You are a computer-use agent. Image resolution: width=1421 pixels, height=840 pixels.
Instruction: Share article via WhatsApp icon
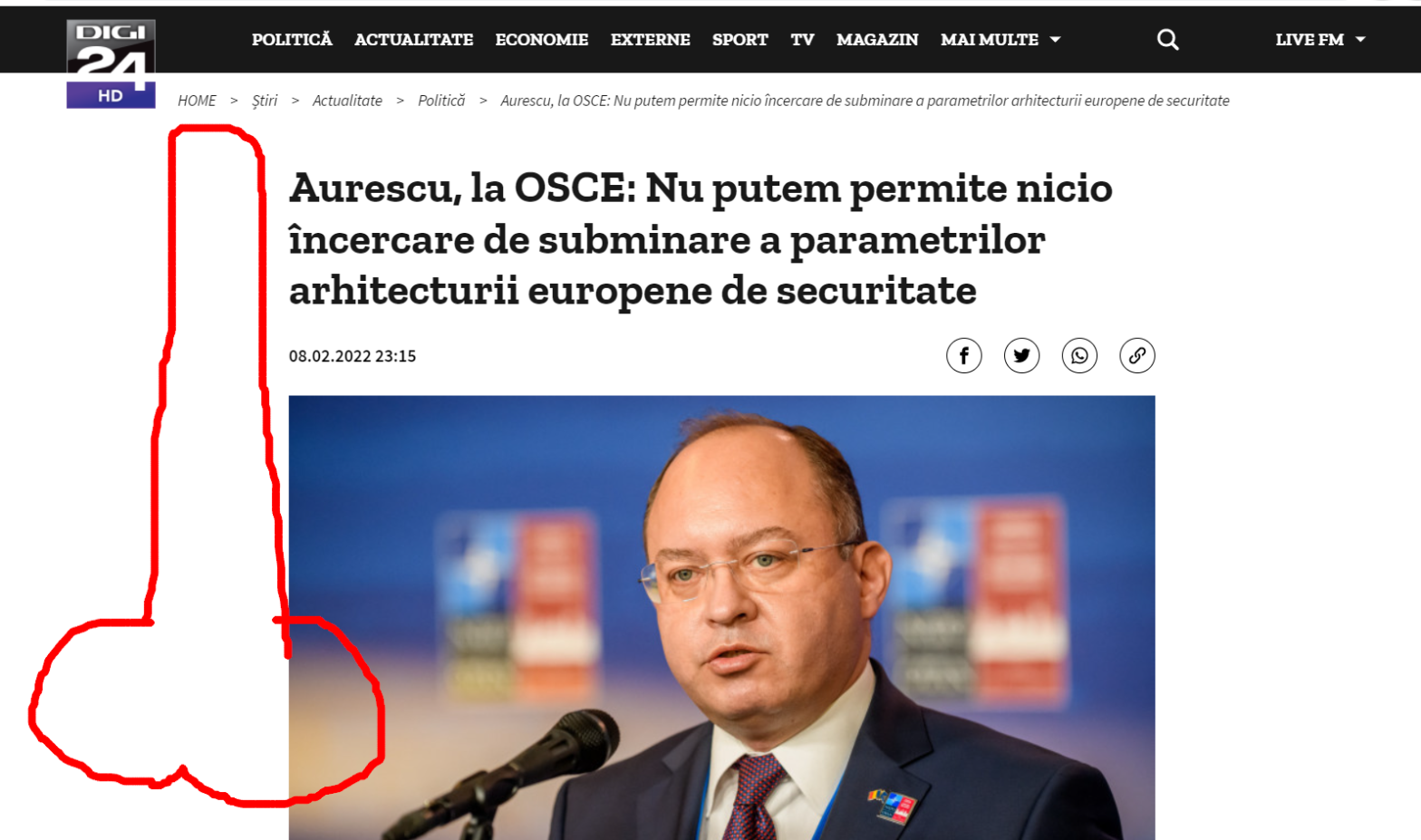1079,355
